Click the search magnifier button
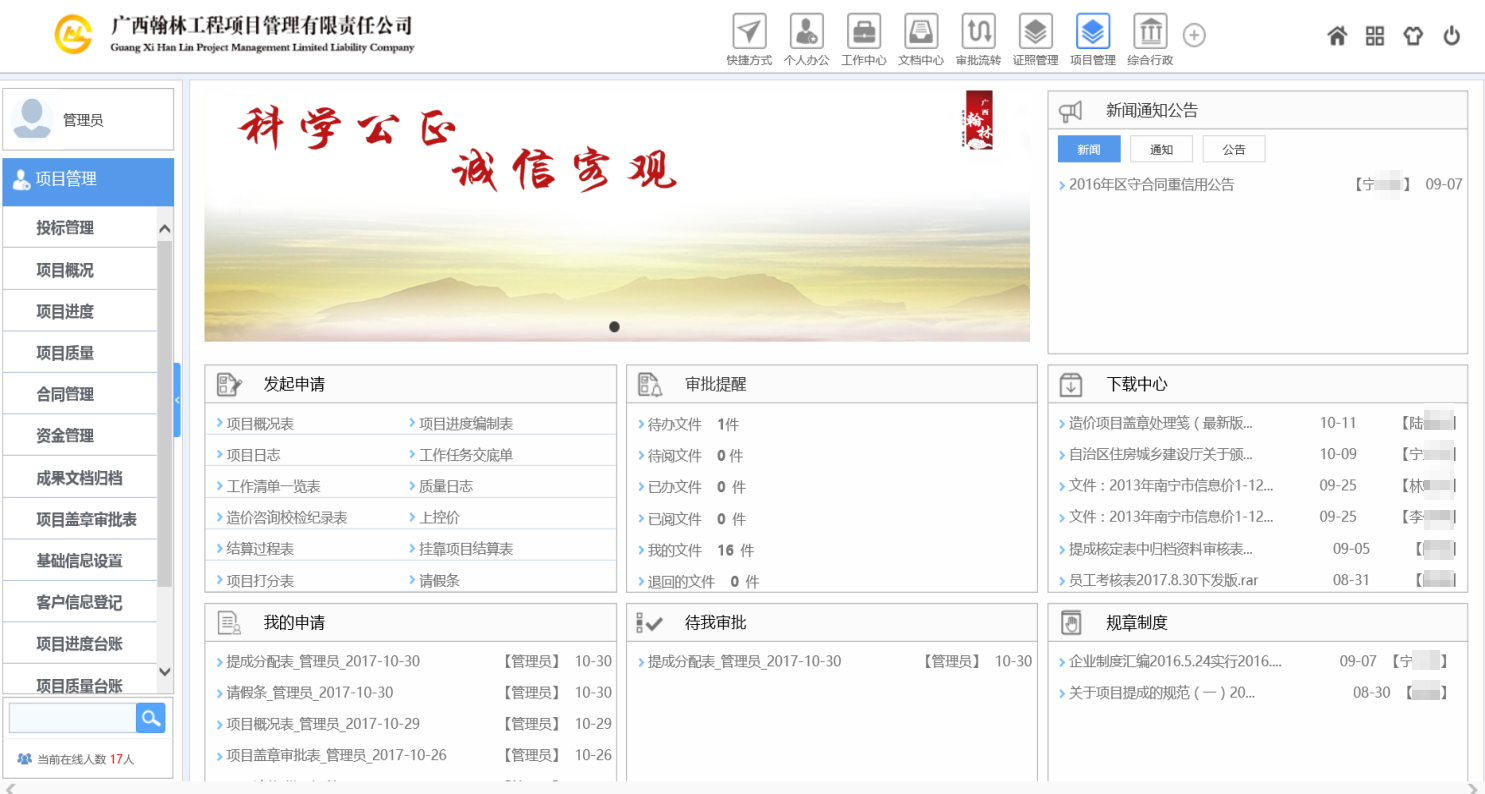 point(150,717)
